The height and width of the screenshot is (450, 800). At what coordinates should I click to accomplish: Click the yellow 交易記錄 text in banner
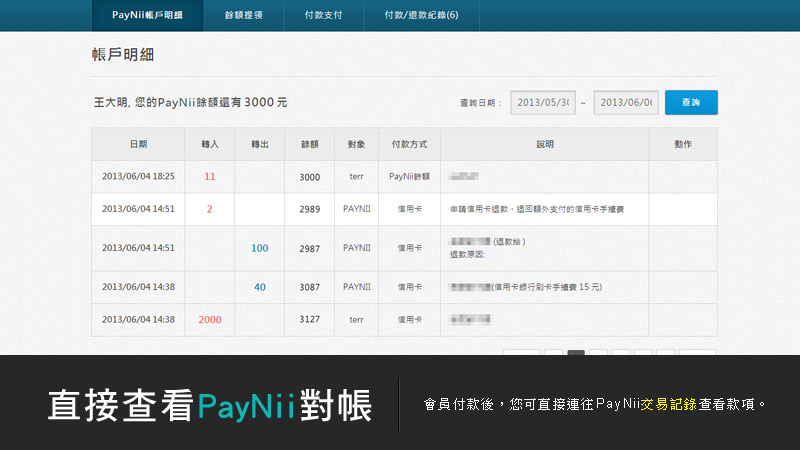(669, 405)
